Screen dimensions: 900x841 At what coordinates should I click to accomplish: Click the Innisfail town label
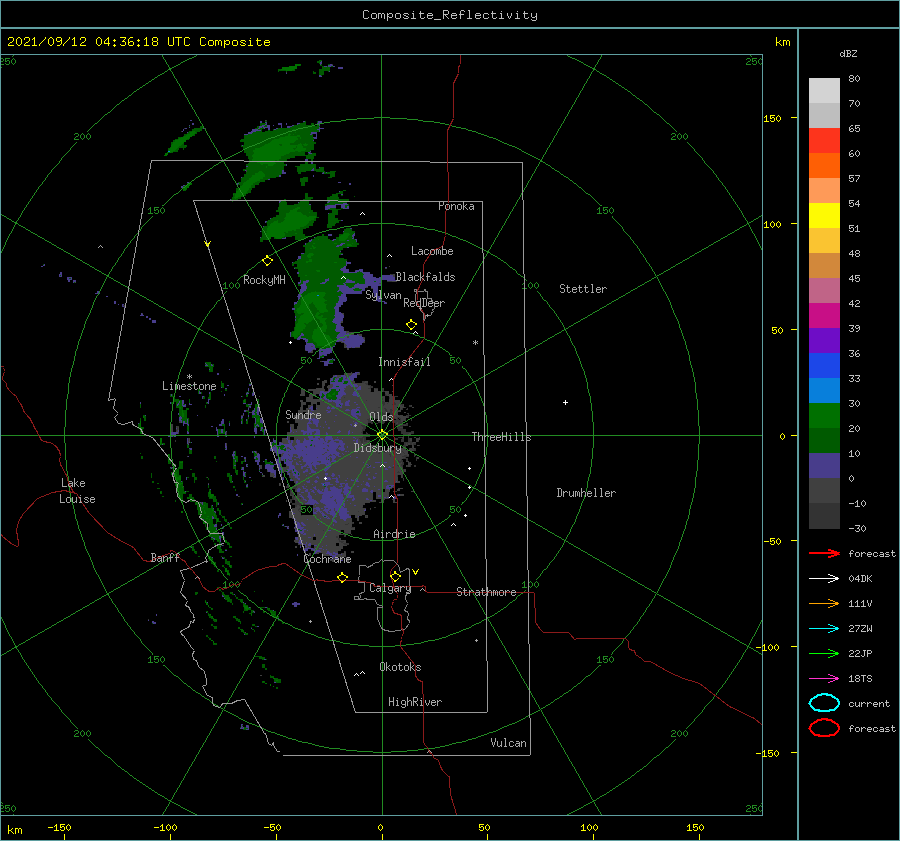click(x=404, y=362)
